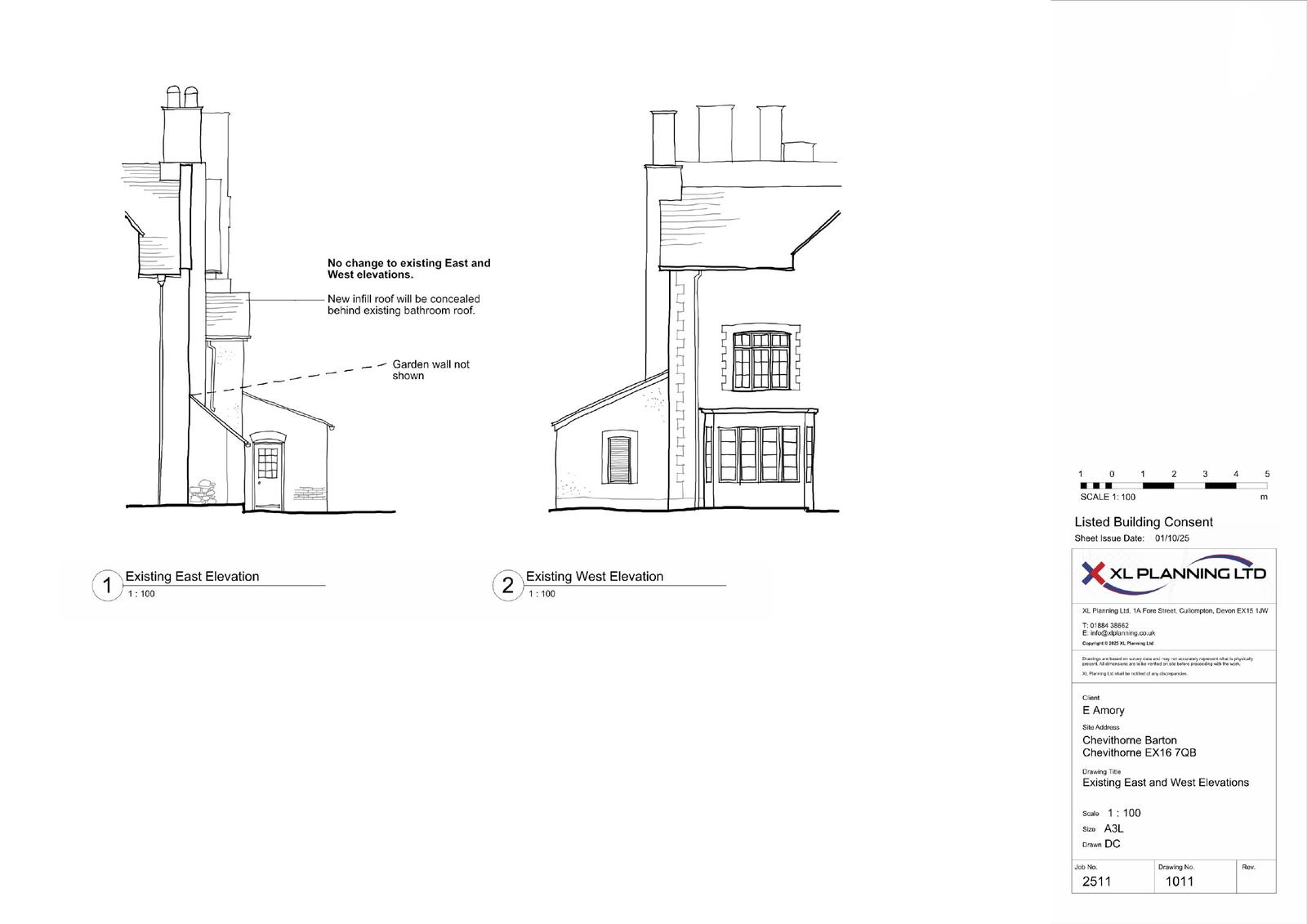Select the 'New infill roof' annotation text
The height and width of the screenshot is (924, 1307).
(404, 305)
